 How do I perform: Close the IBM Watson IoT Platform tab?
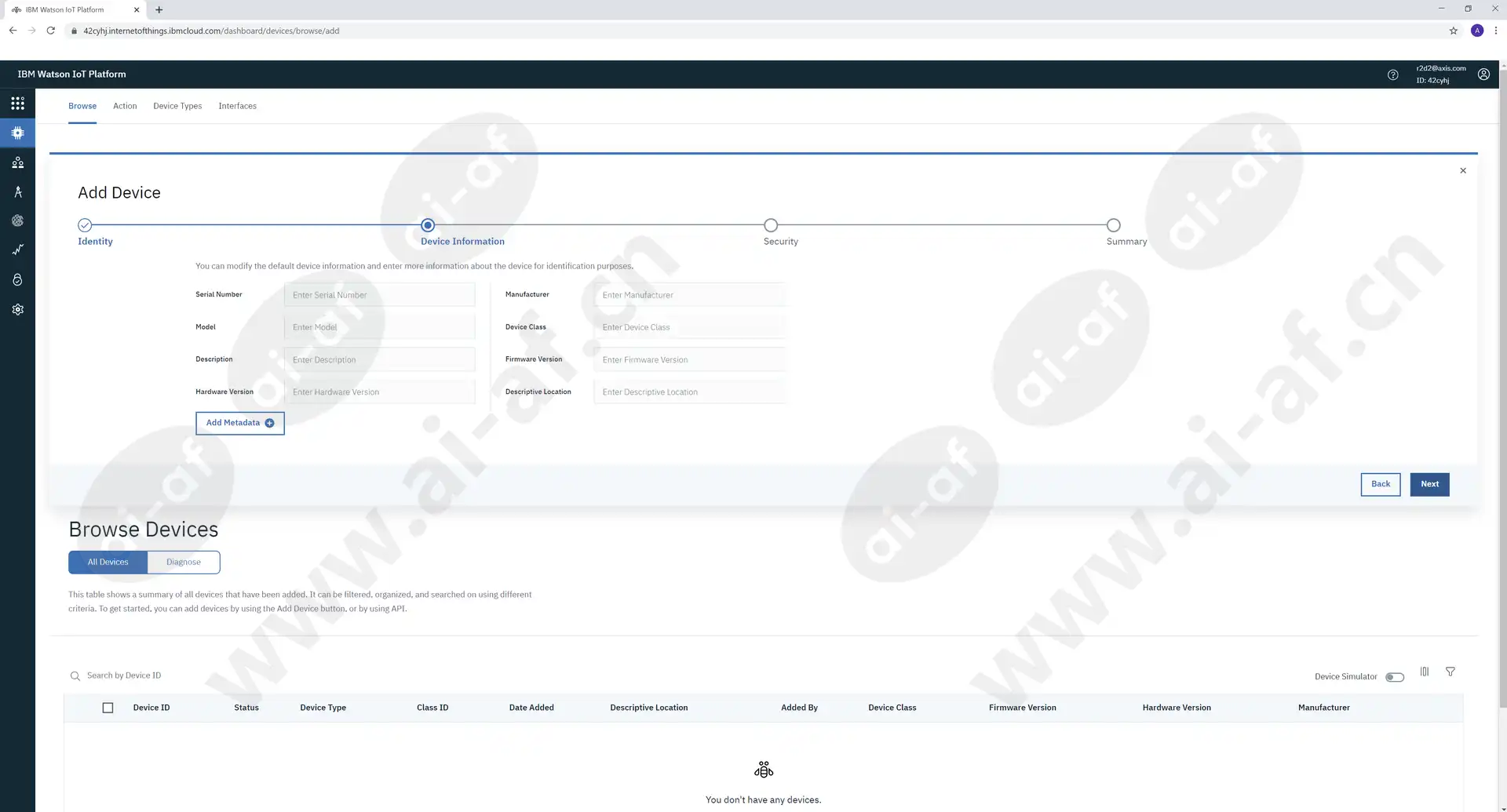137,10
